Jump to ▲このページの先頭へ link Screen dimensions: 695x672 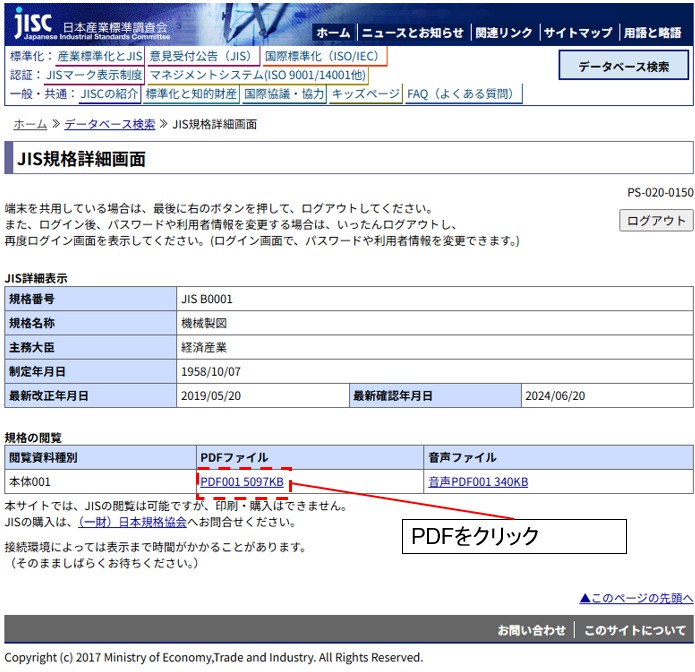tap(636, 598)
